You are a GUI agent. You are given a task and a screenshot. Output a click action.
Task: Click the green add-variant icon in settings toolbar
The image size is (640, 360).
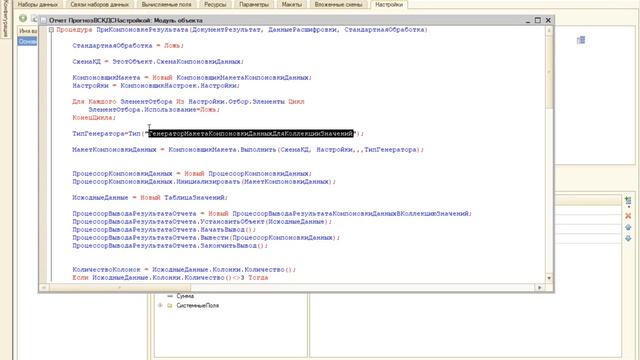tap(23, 18)
